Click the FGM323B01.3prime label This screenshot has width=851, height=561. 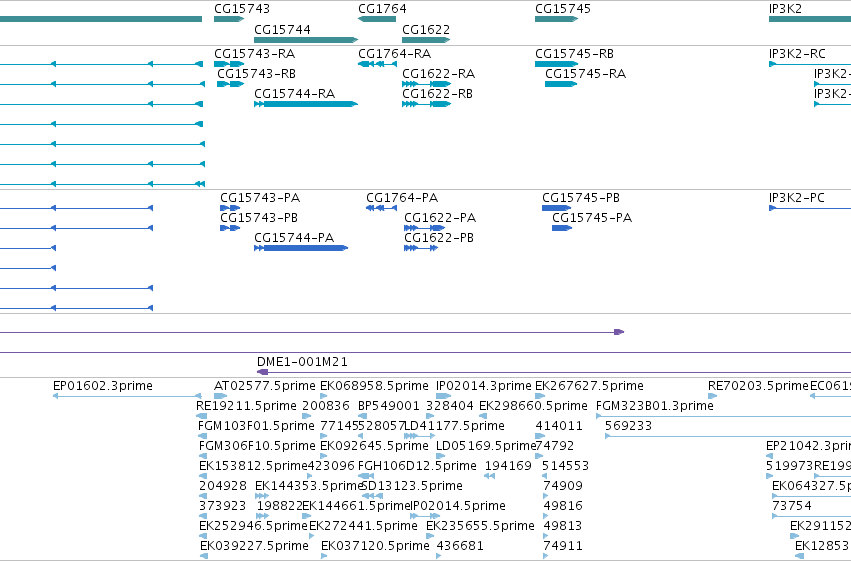[x=655, y=406]
